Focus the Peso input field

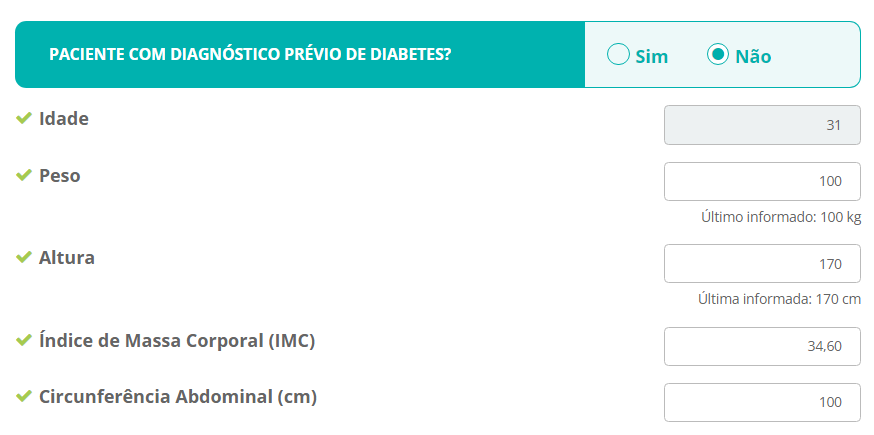pos(762,182)
